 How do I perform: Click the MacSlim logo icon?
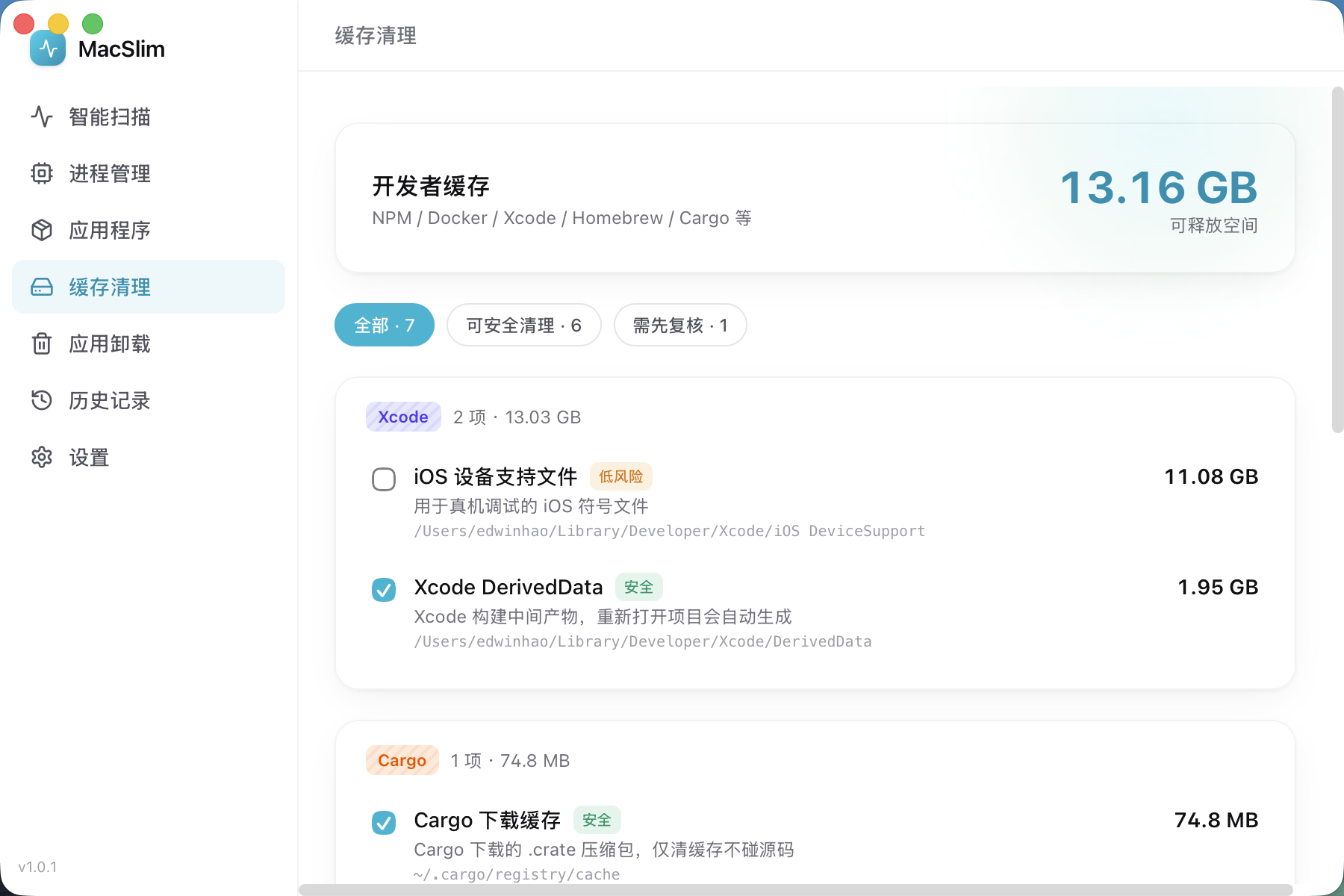[48, 49]
